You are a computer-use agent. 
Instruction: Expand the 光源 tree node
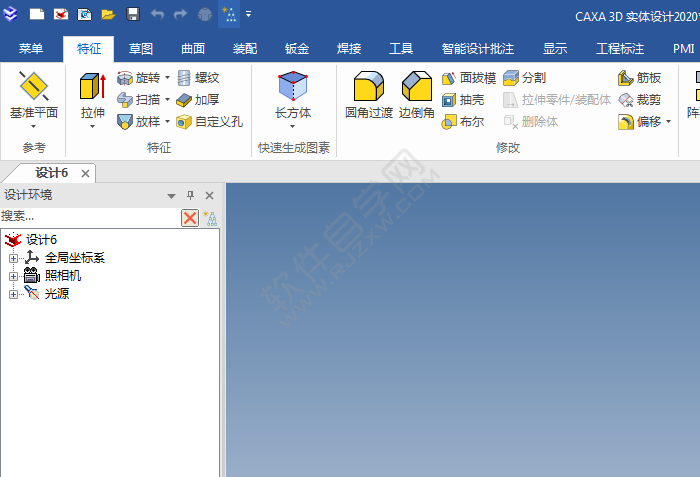[x=13, y=294]
